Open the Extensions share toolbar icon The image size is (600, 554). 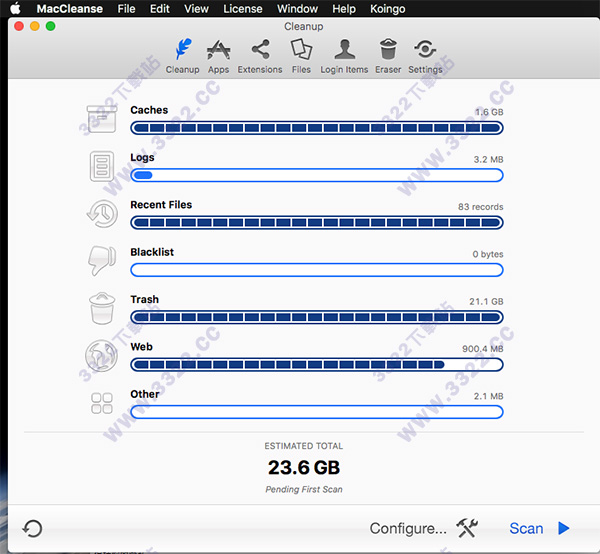(260, 49)
